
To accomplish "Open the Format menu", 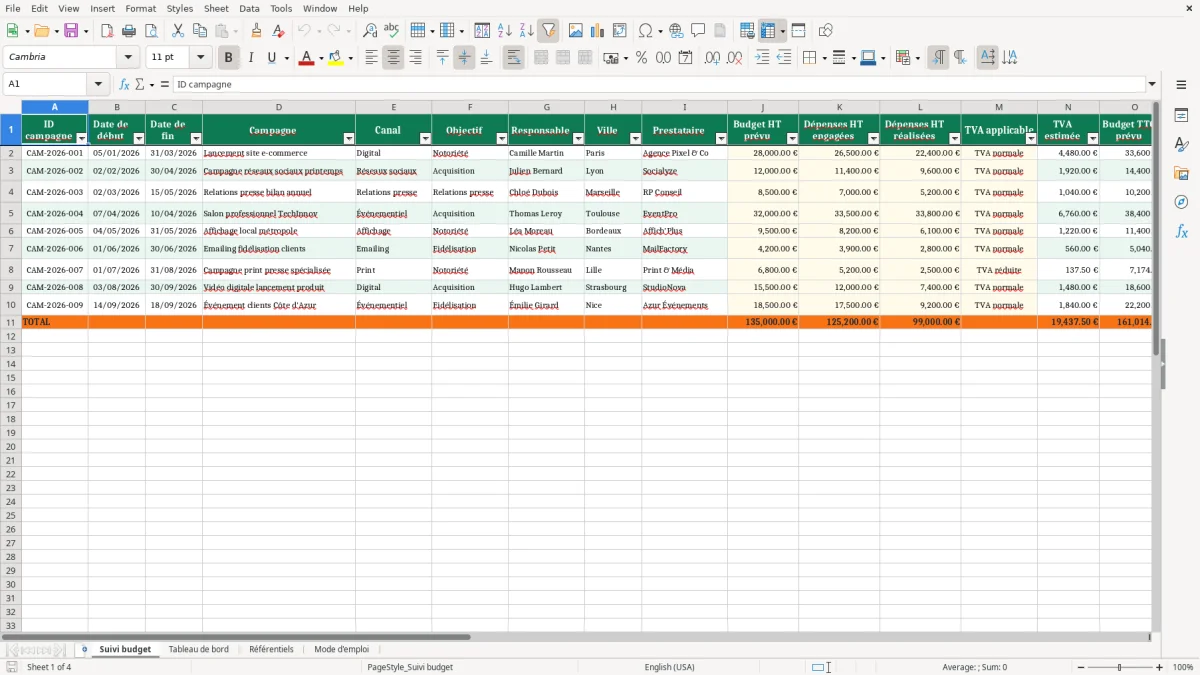I will point(141,8).
